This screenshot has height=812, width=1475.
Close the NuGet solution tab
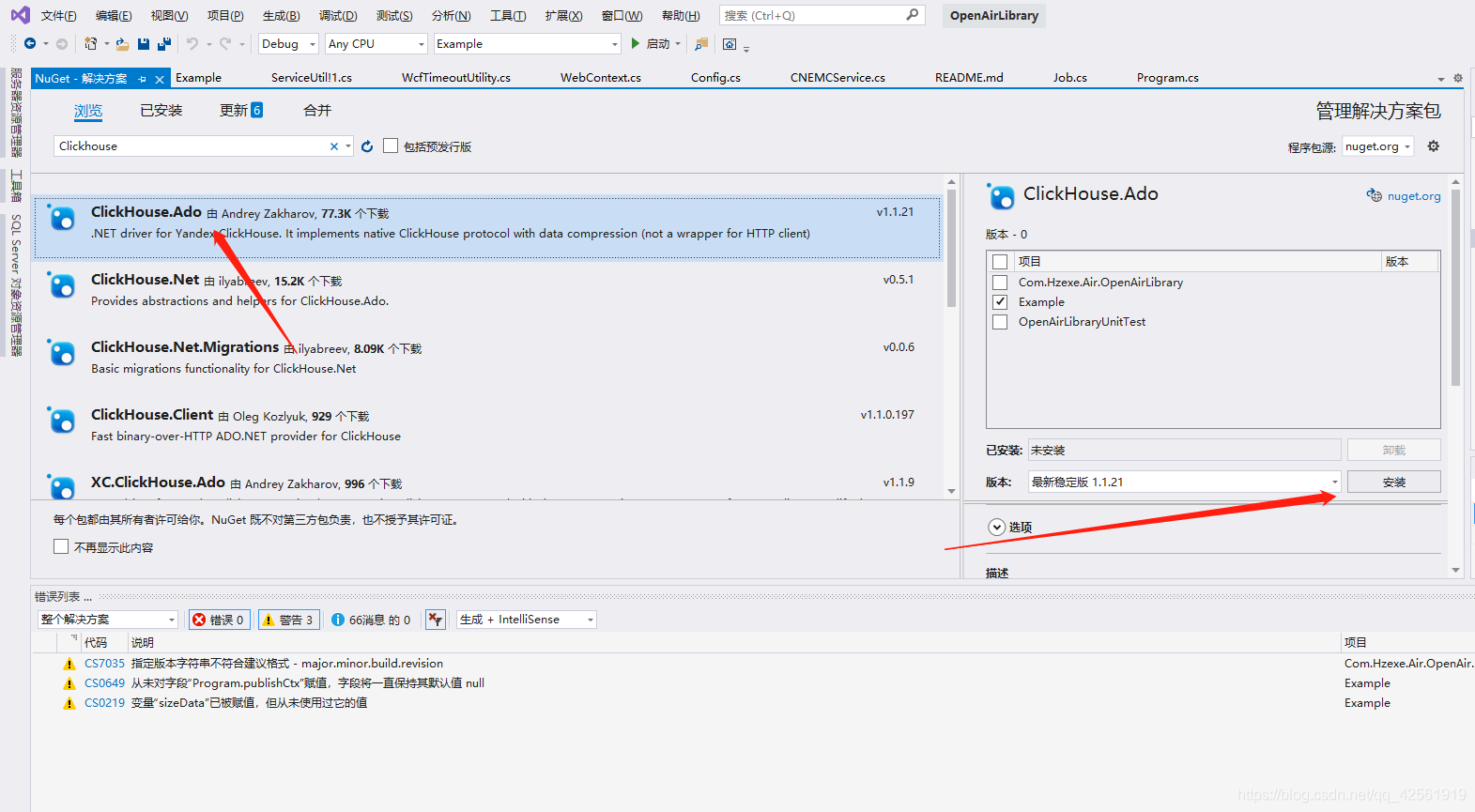pos(160,79)
